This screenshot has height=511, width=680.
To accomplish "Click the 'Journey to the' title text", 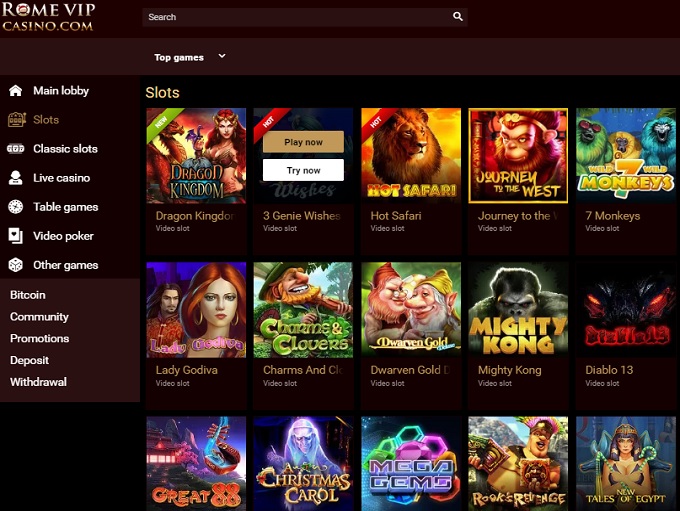I will (x=514, y=216).
